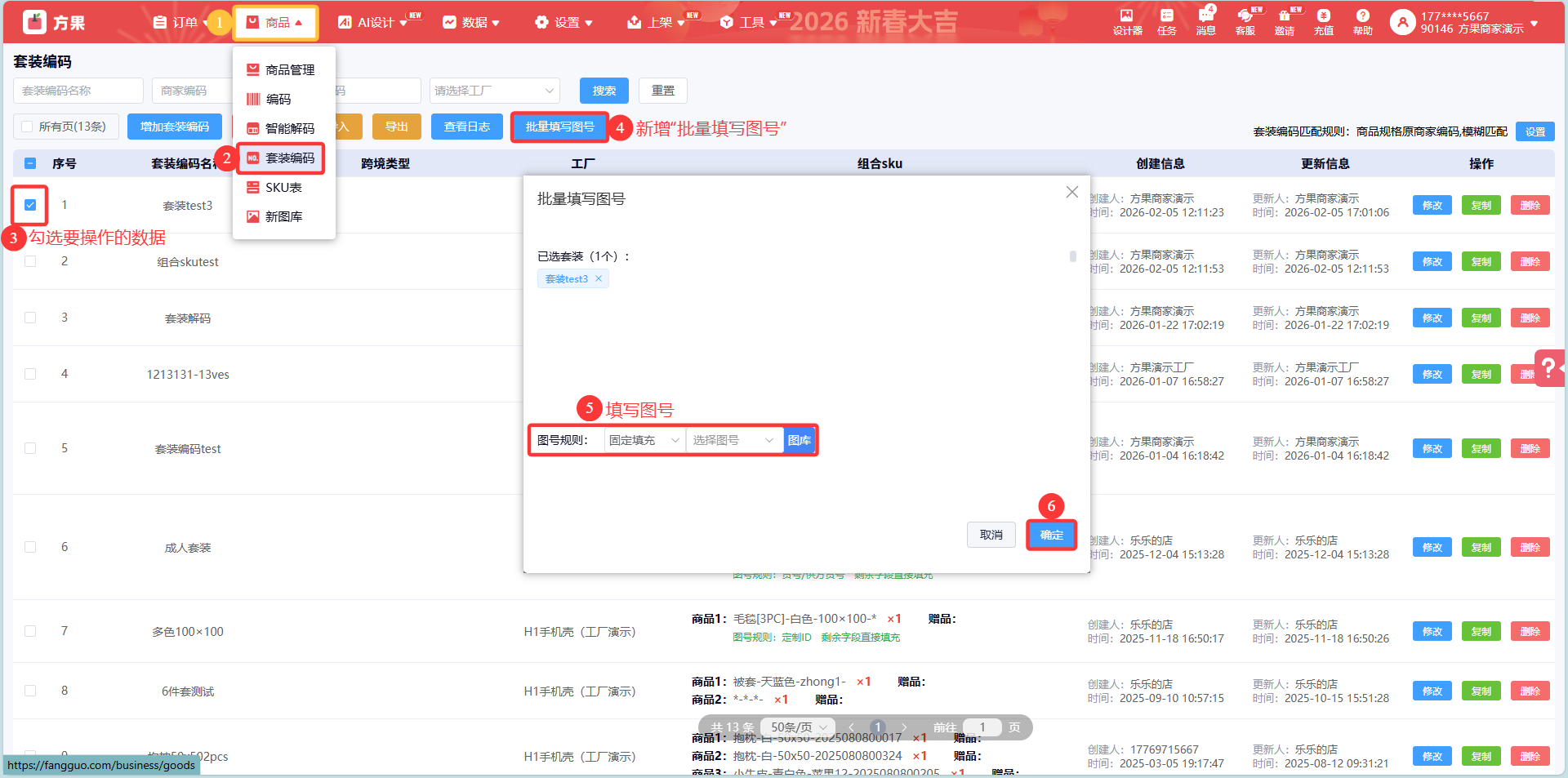
Task: Open the 设计器 designer icon
Action: pos(1127,21)
